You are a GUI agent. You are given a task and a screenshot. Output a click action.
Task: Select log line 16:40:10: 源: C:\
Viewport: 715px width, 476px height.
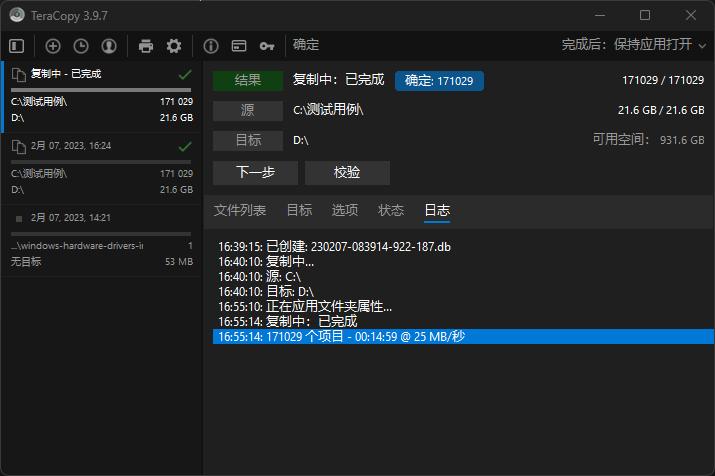point(463,277)
